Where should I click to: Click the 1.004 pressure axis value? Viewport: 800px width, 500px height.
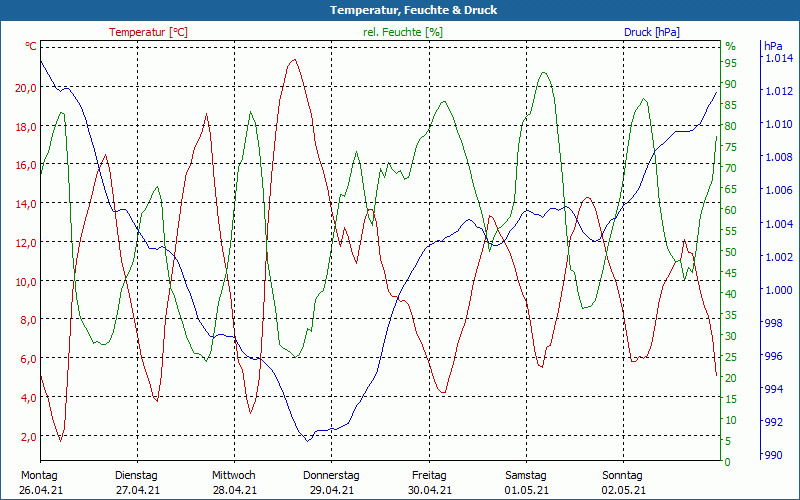point(780,223)
